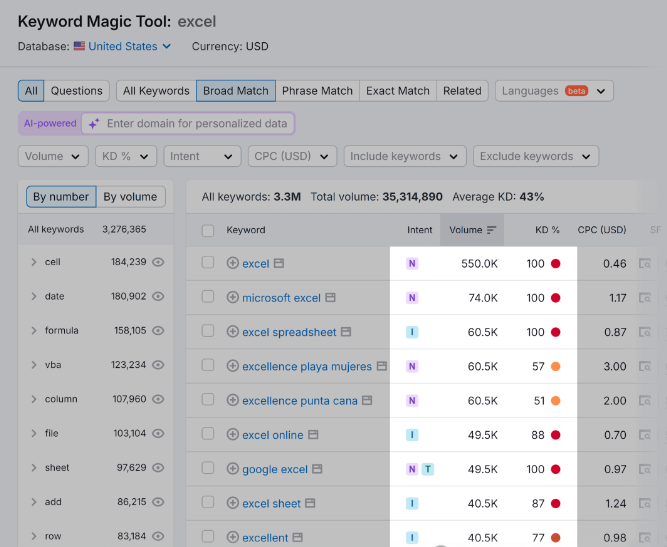Click the plus icon beside 'microsoft excel'

[233, 298]
